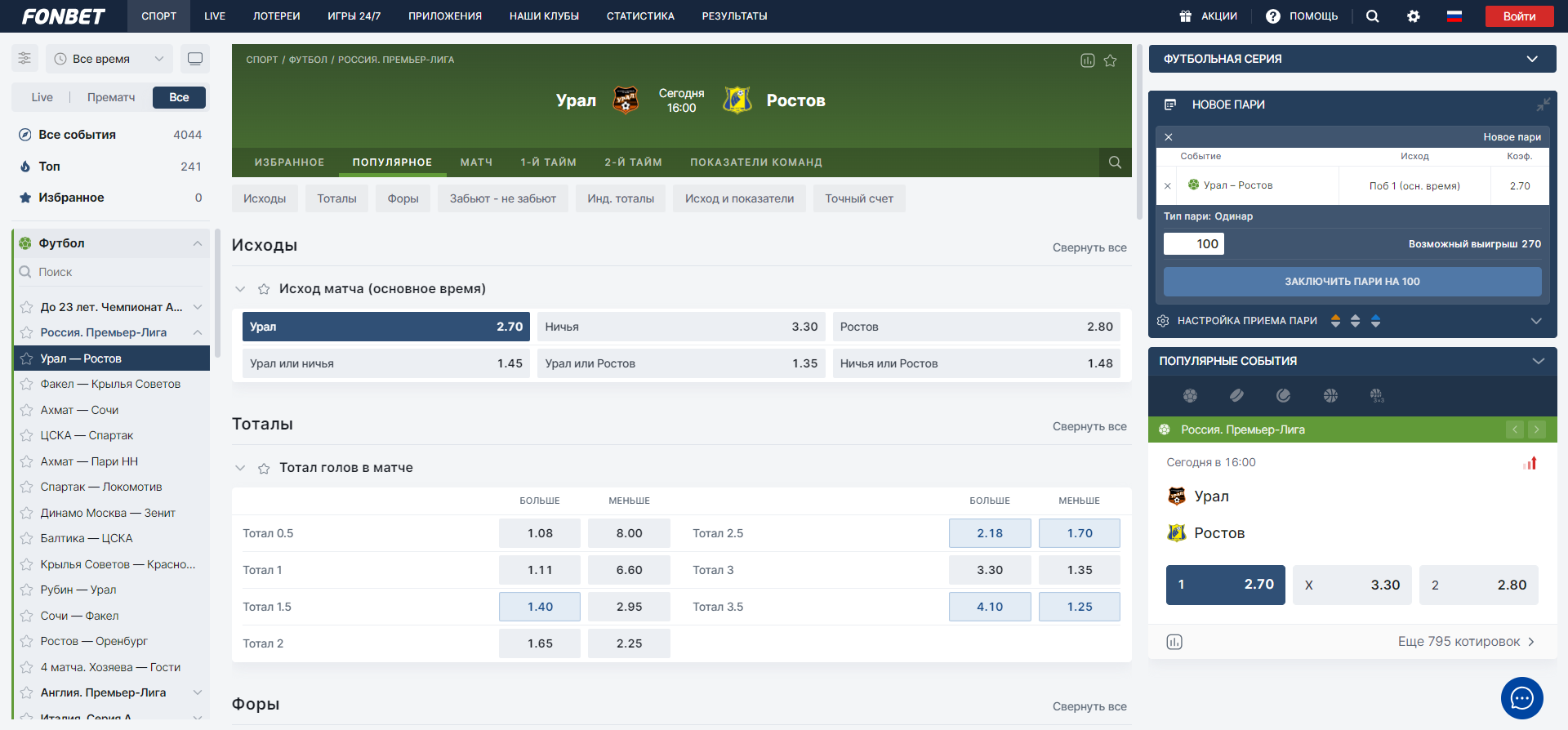Click the Заключить пари на 100 button
The image size is (1568, 730).
tap(1352, 282)
